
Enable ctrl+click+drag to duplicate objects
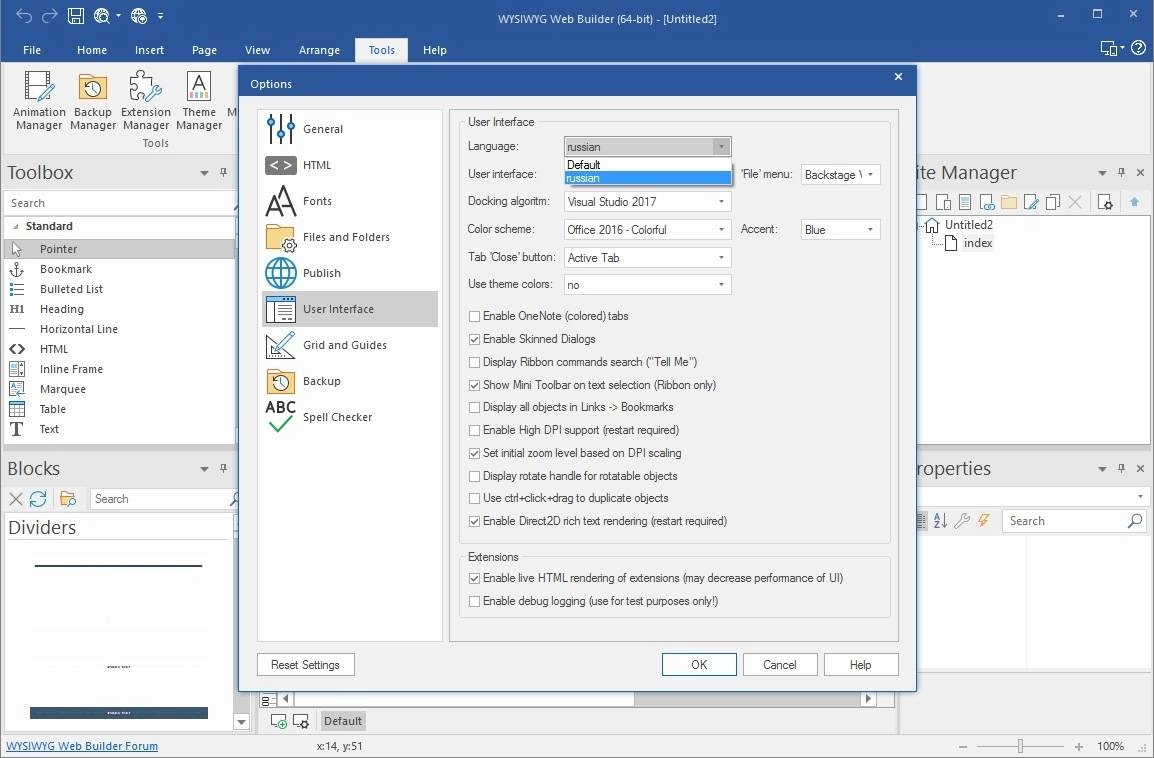click(475, 498)
